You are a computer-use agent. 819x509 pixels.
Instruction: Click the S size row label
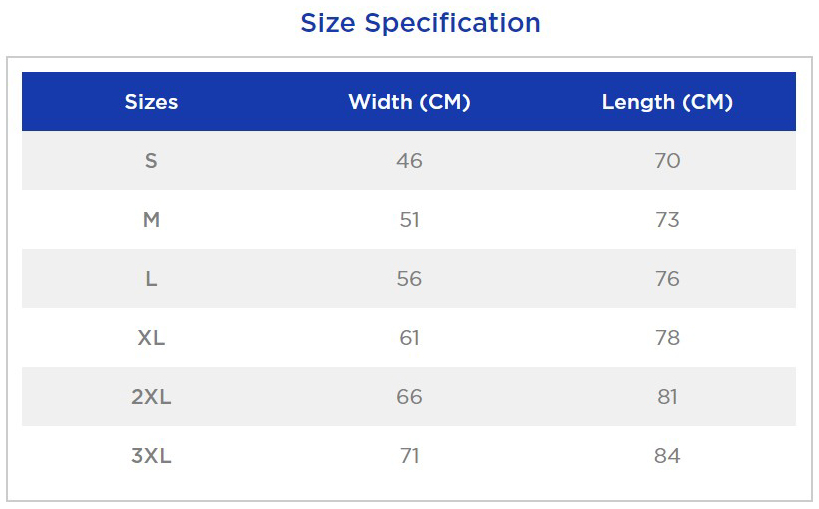click(151, 160)
